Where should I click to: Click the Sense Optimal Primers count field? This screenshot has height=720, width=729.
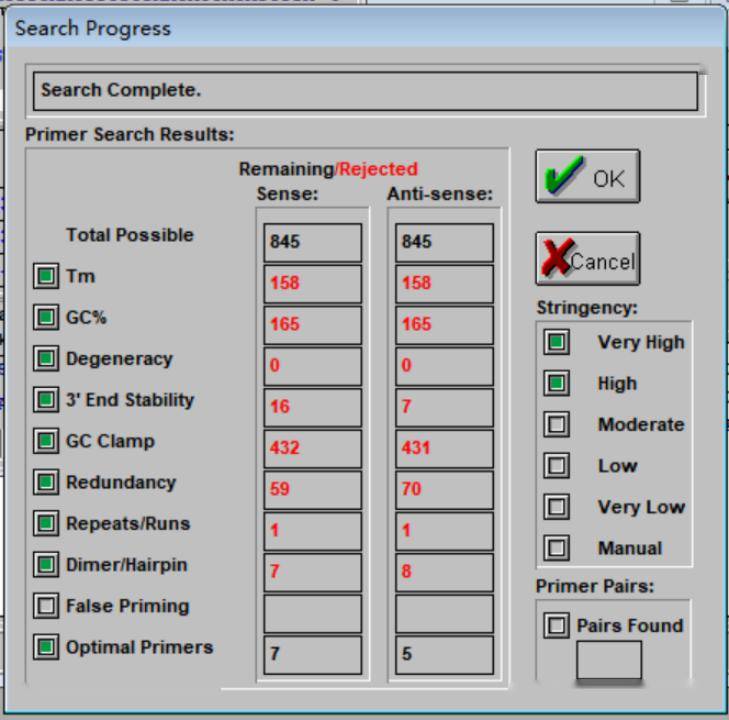[312, 655]
